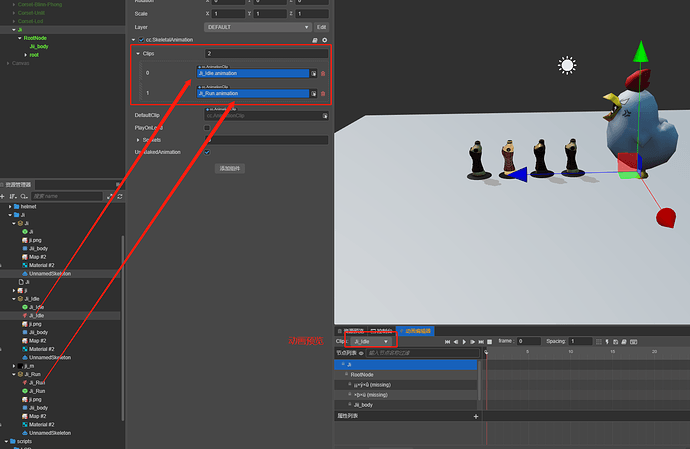Stop animation playback with the square button

pos(489,342)
